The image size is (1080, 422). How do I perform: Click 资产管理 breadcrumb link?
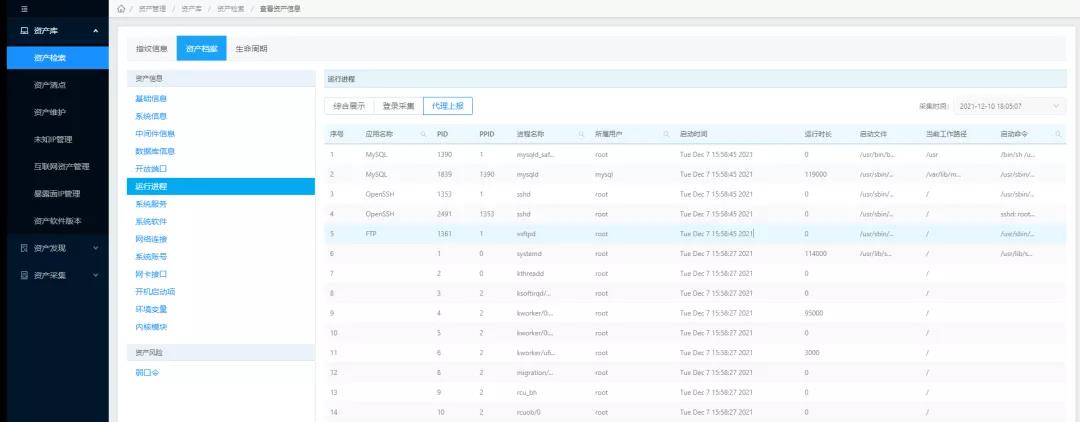[x=152, y=9]
